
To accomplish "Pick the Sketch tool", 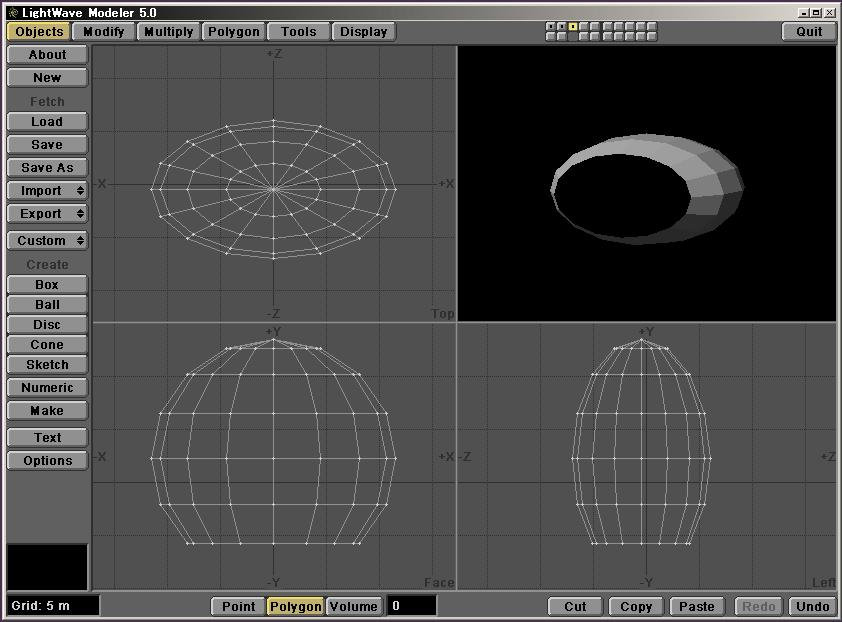I will 47,365.
